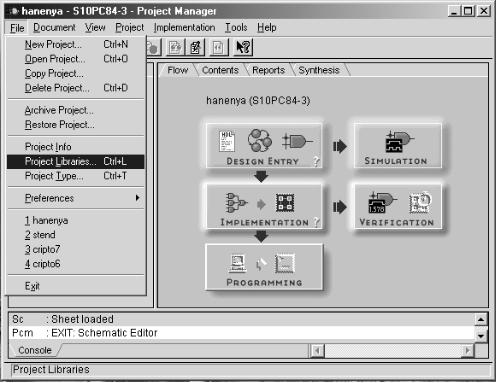Click the Implementation flow button

(264, 207)
